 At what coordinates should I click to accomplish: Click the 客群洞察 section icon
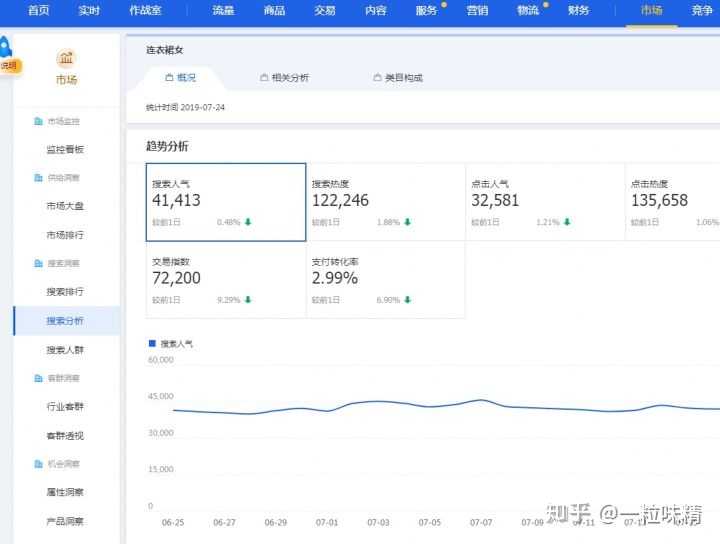(38, 378)
